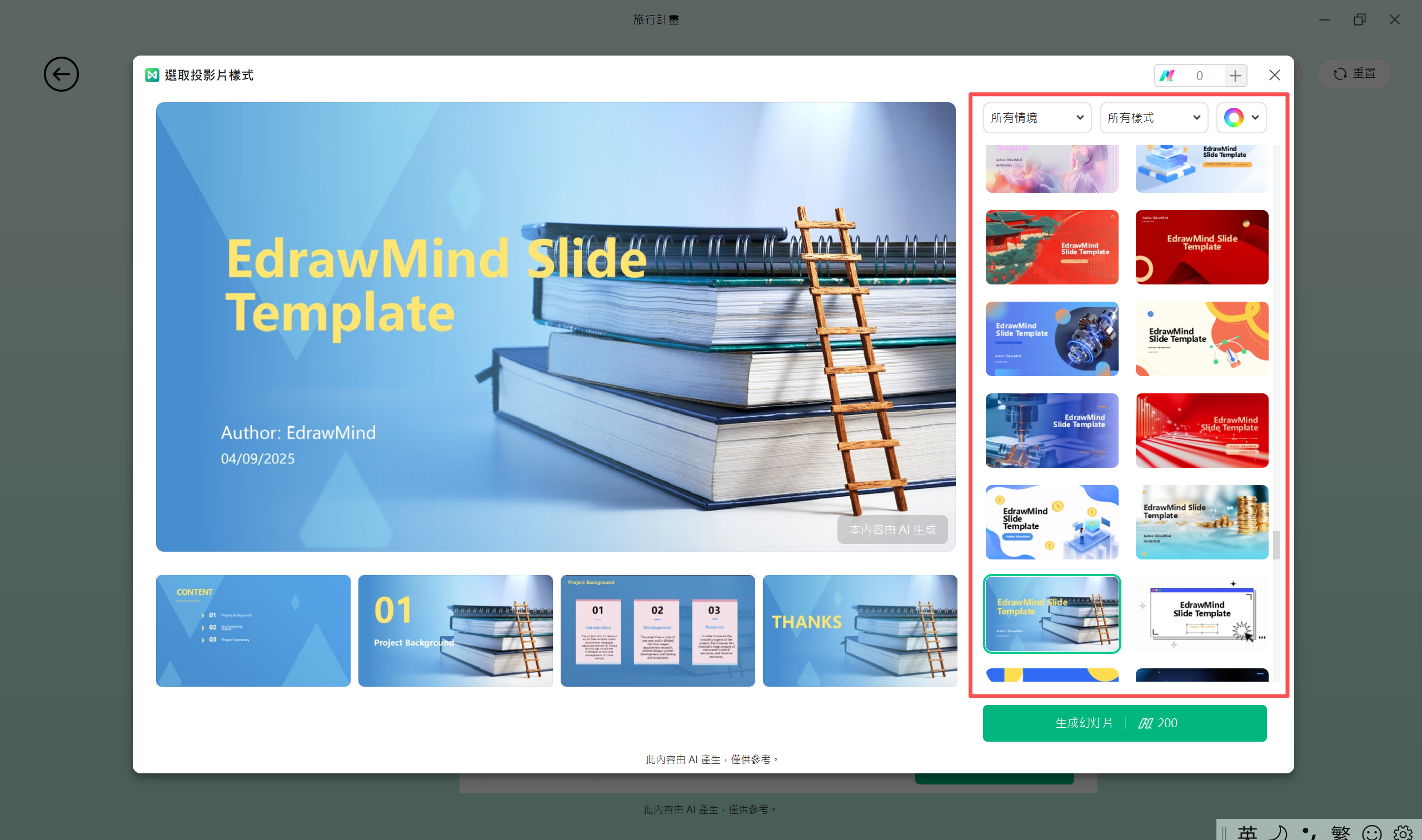Image resolution: width=1422 pixels, height=840 pixels.
Task: Click the CONTENT slide preview thumbnail
Action: pyautogui.click(x=253, y=631)
